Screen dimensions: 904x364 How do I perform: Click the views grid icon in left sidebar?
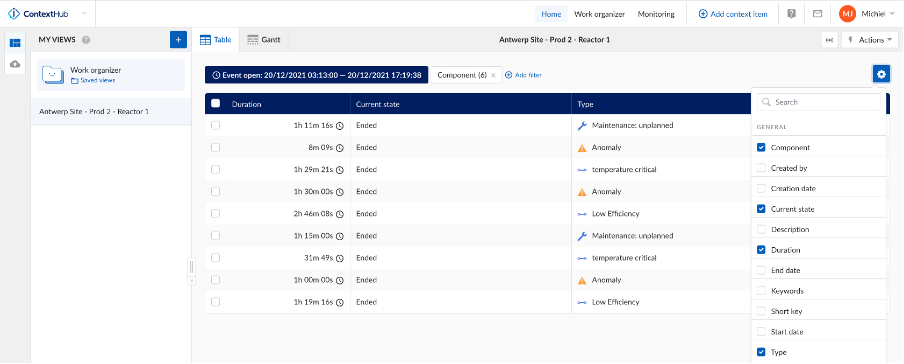[x=15, y=43]
